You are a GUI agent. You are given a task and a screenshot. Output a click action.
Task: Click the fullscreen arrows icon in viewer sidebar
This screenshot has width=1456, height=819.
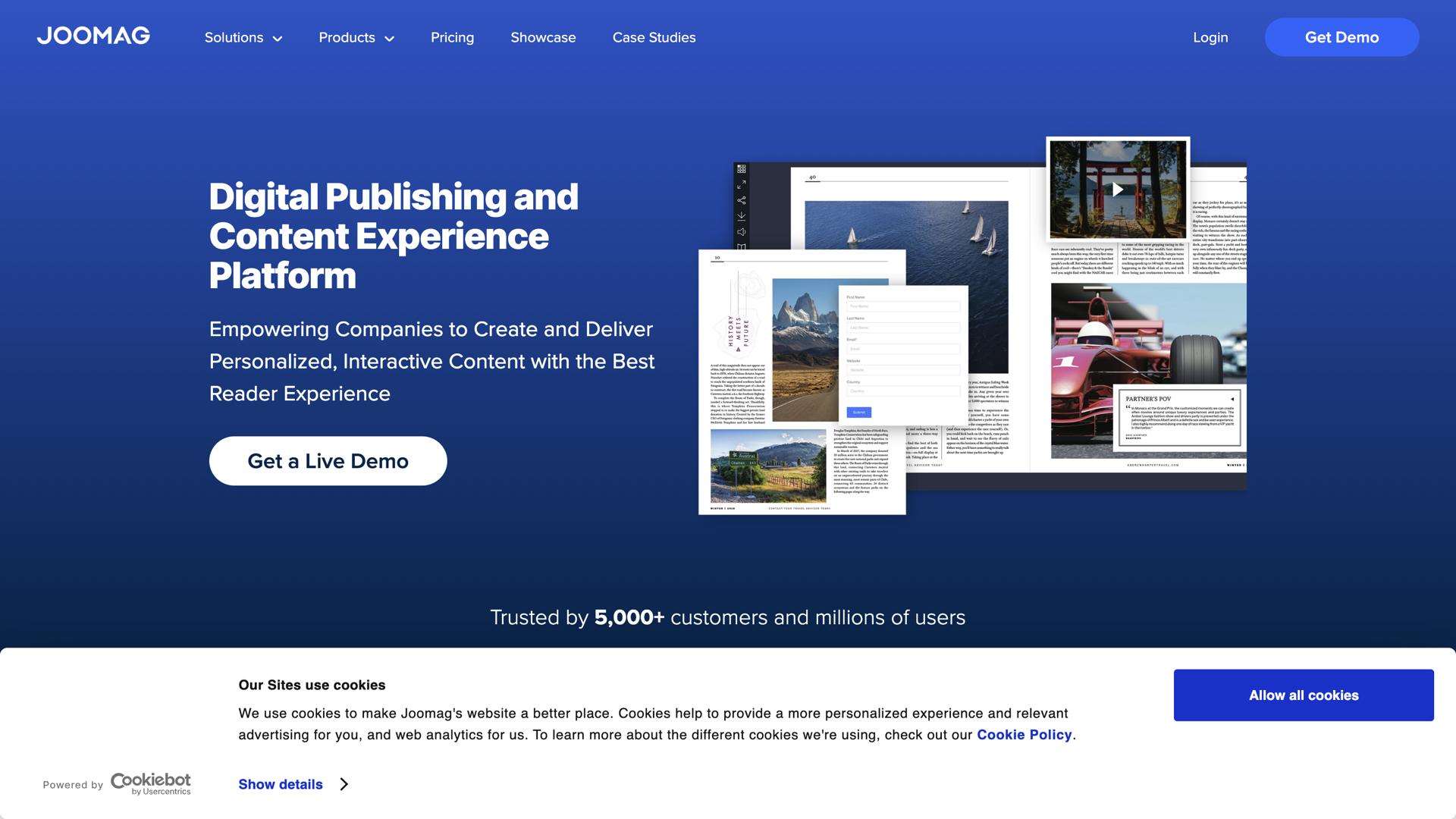(742, 184)
